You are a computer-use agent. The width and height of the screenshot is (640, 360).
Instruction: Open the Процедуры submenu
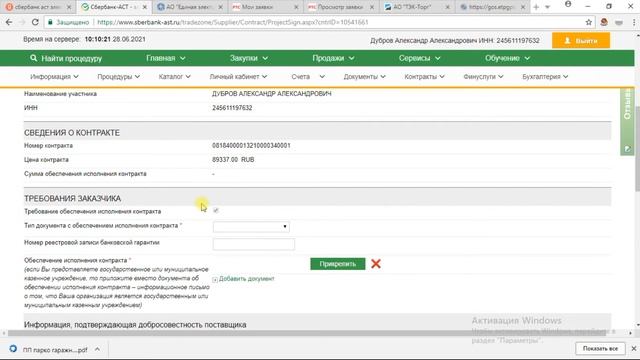118,77
